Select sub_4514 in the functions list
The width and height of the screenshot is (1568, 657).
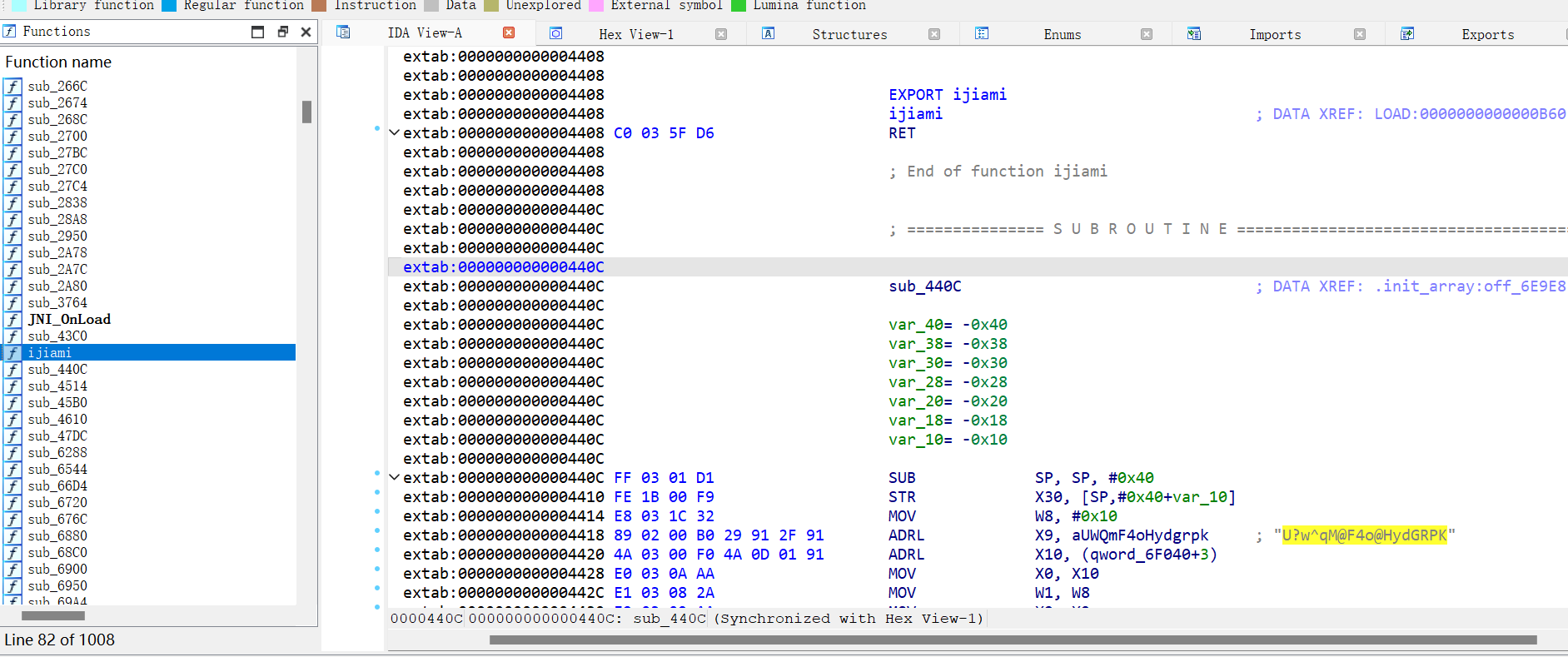point(57,386)
